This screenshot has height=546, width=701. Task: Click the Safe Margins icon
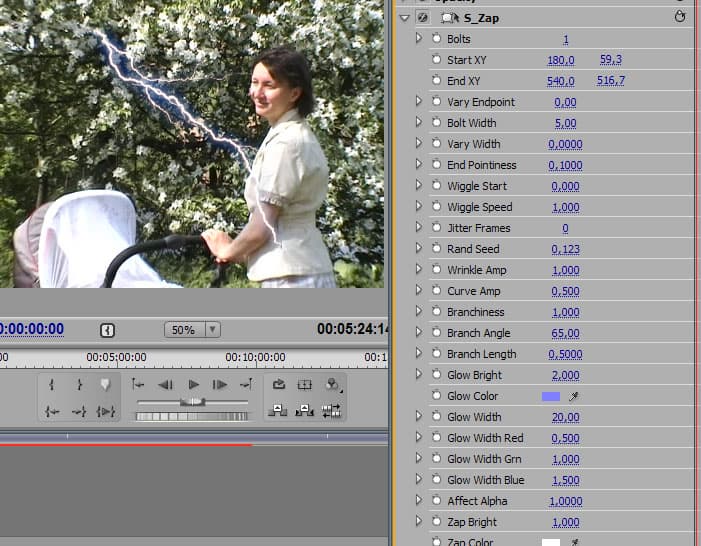(305, 385)
